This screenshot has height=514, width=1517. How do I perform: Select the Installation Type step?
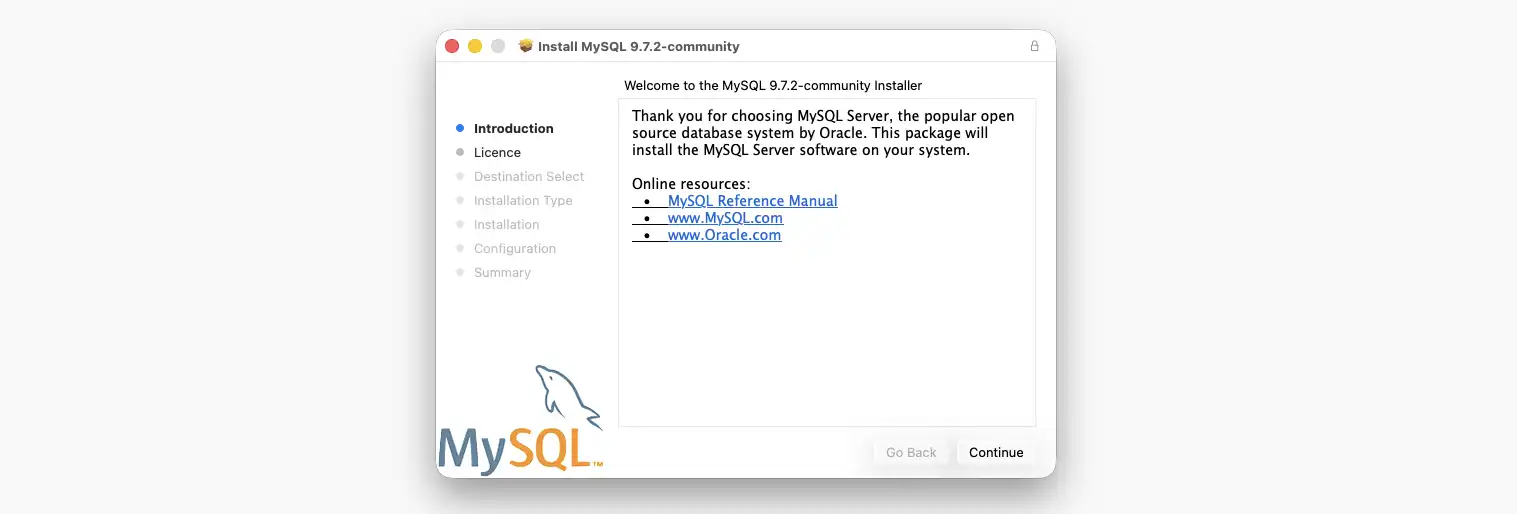point(523,200)
